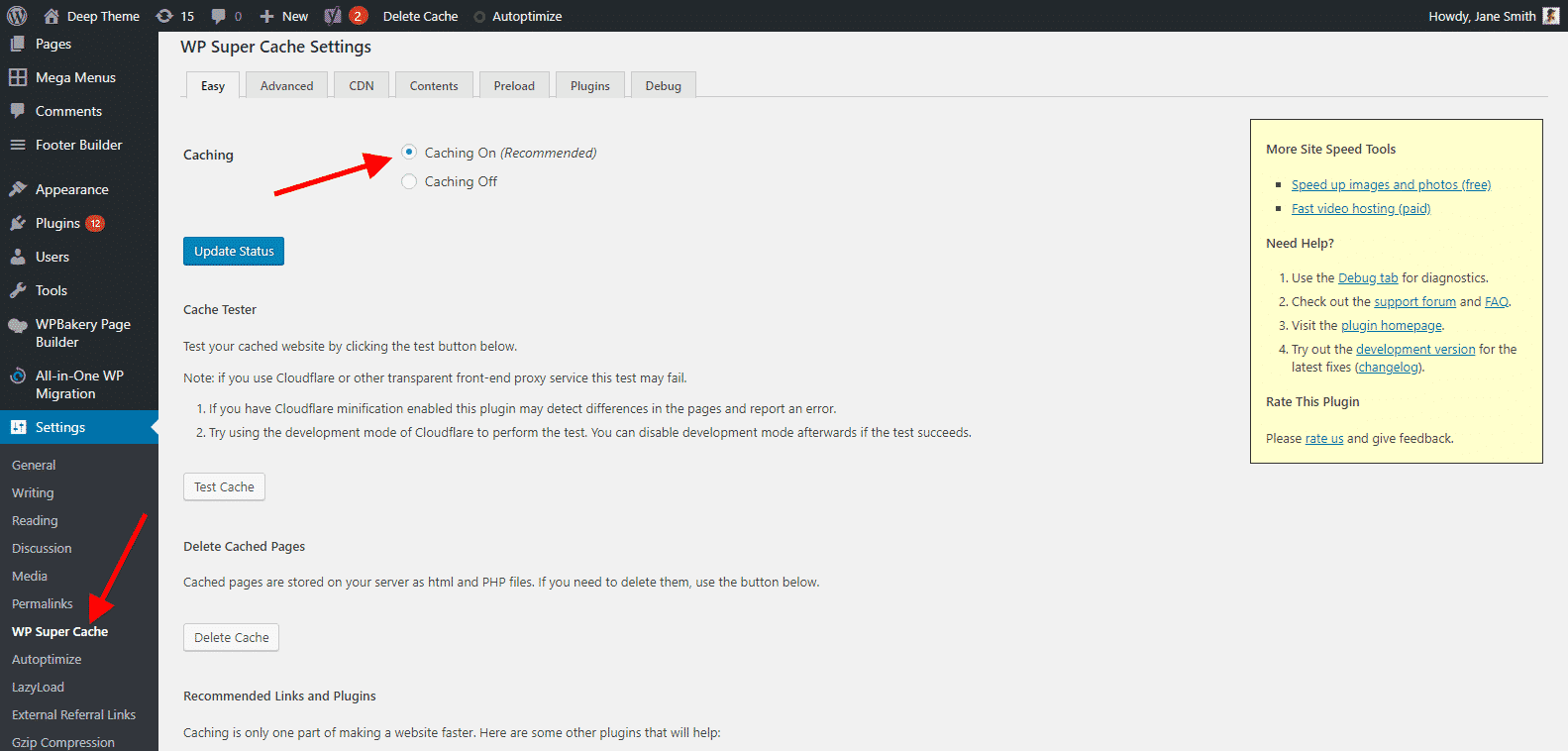Open the Contents tab

[434, 85]
